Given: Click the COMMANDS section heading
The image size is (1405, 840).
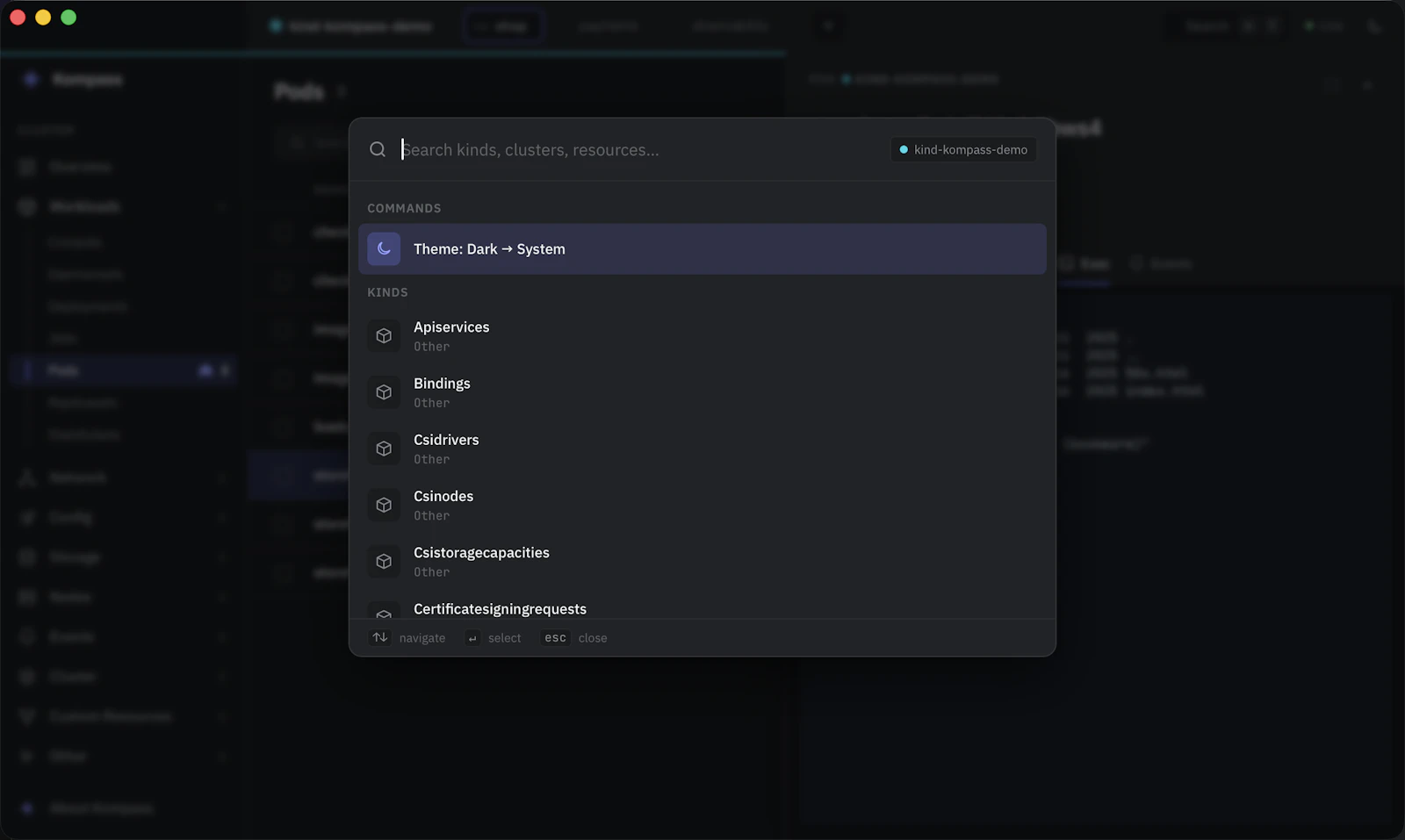Looking at the screenshot, I should [x=404, y=208].
